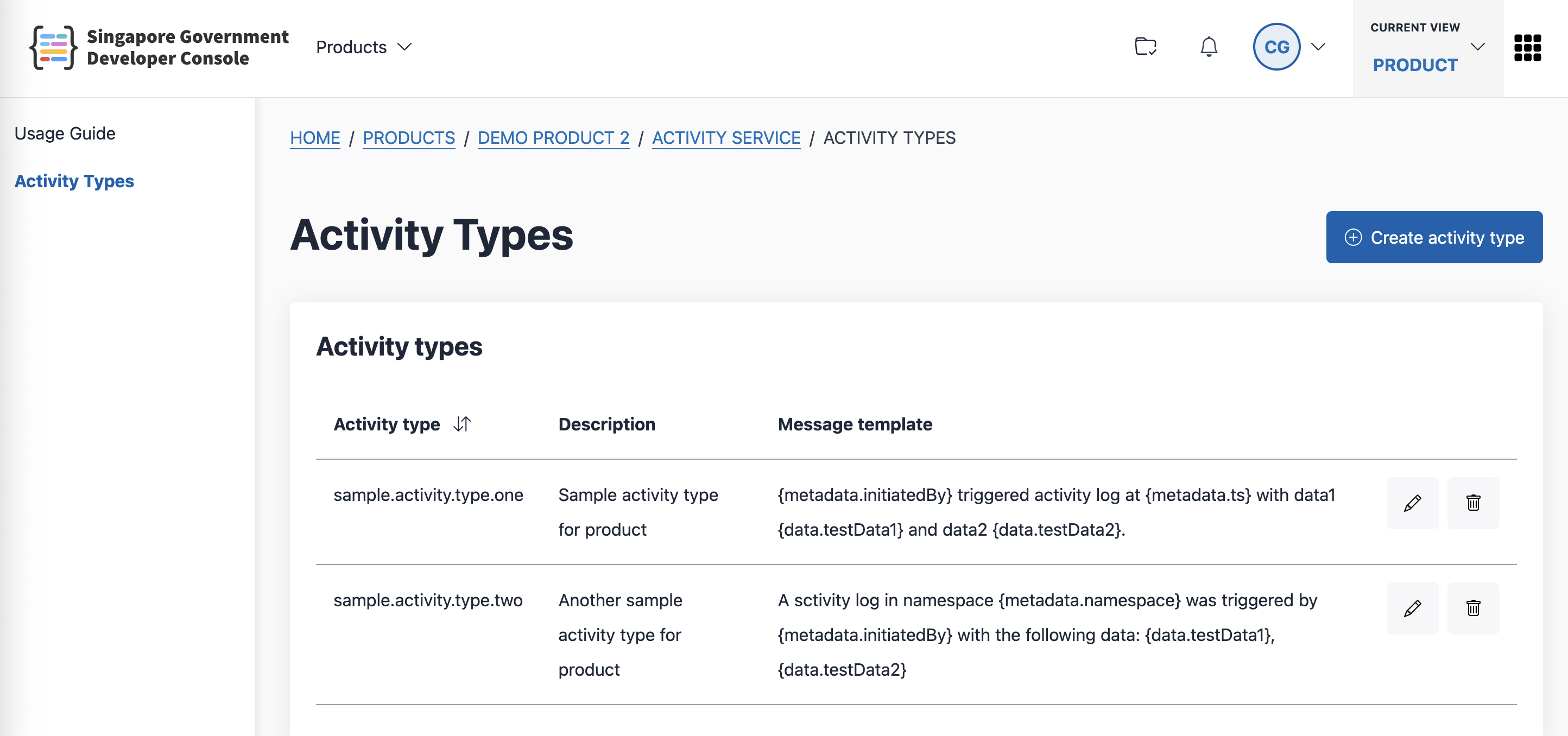Click the Developer Console logo icon
Image resolution: width=1568 pixels, height=736 pixels.
tap(54, 47)
